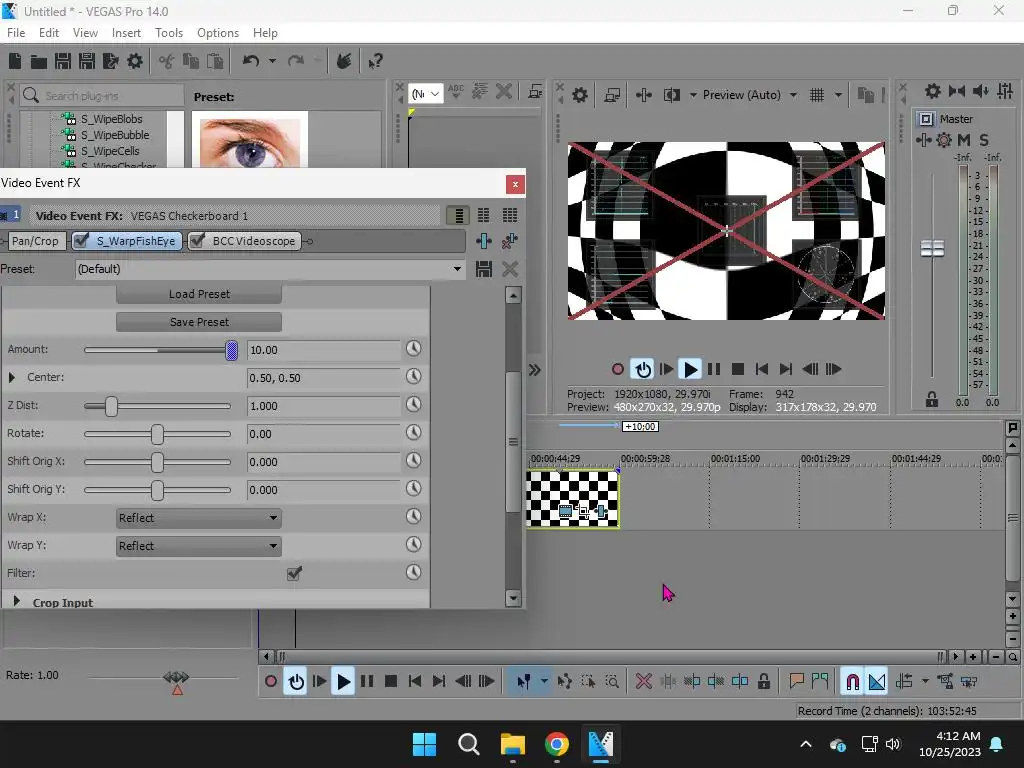This screenshot has height=768, width=1024.
Task: Delete preset with the X icon
Action: tap(510, 269)
